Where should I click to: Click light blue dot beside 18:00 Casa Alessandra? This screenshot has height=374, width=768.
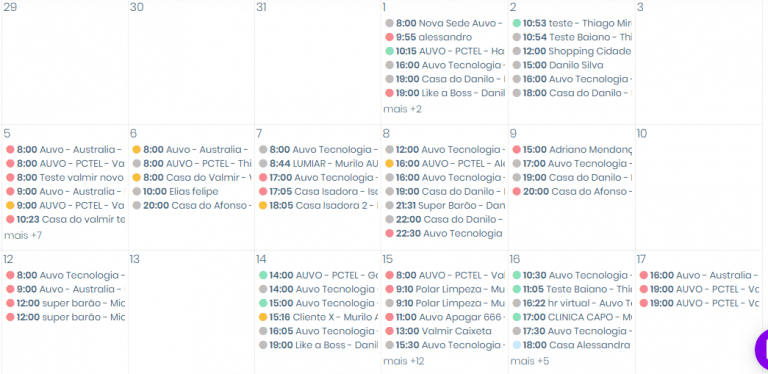516,345
